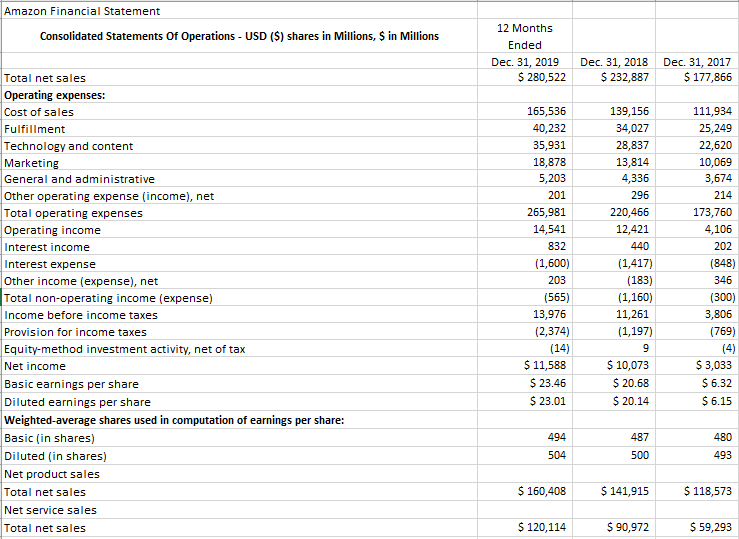Select other income value (183)
Screen dimensions: 739x539
pyautogui.click(x=640, y=281)
